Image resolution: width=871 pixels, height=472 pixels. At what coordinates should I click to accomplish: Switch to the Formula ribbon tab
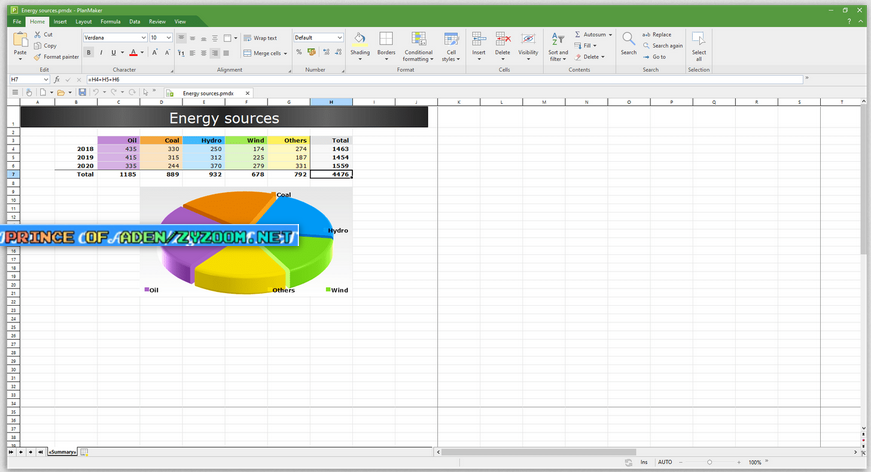point(110,22)
